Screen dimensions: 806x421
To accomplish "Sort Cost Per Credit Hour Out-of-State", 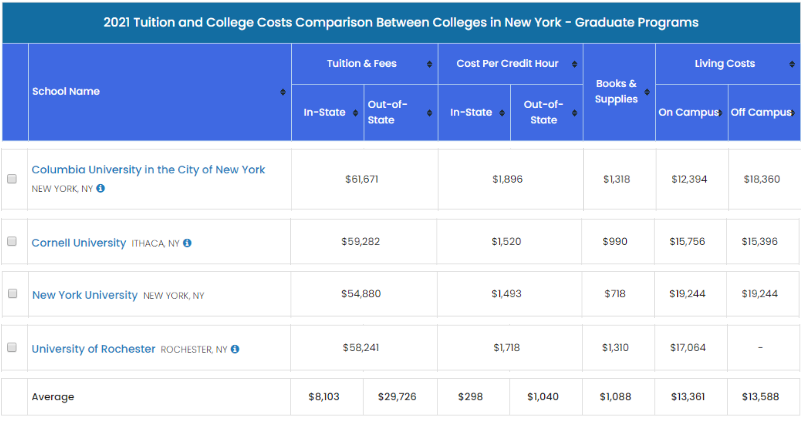I will pos(575,113).
